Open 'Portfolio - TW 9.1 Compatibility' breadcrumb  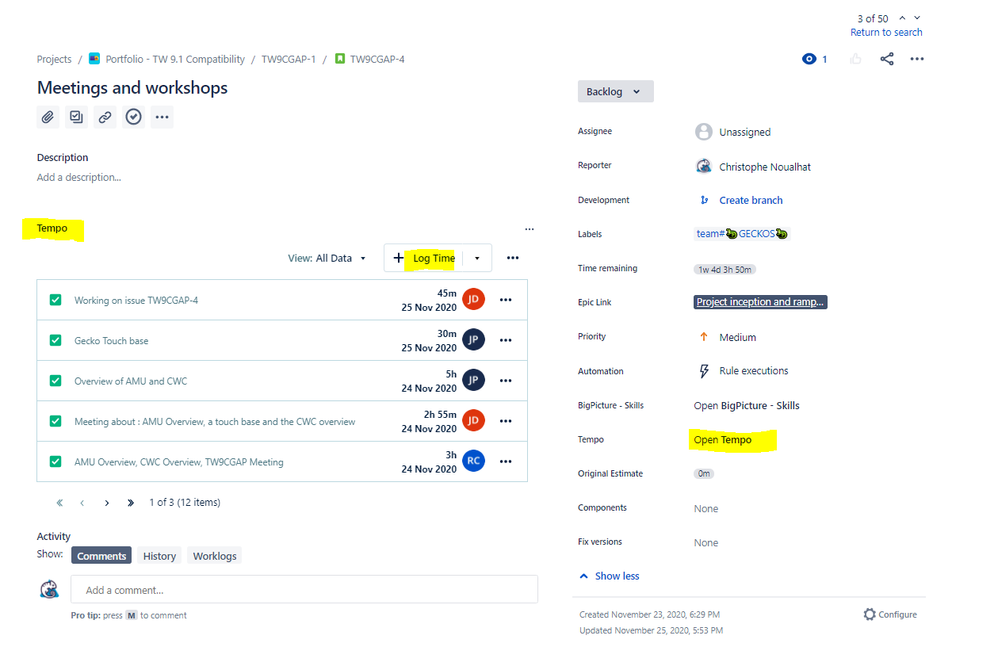pyautogui.click(x=175, y=59)
